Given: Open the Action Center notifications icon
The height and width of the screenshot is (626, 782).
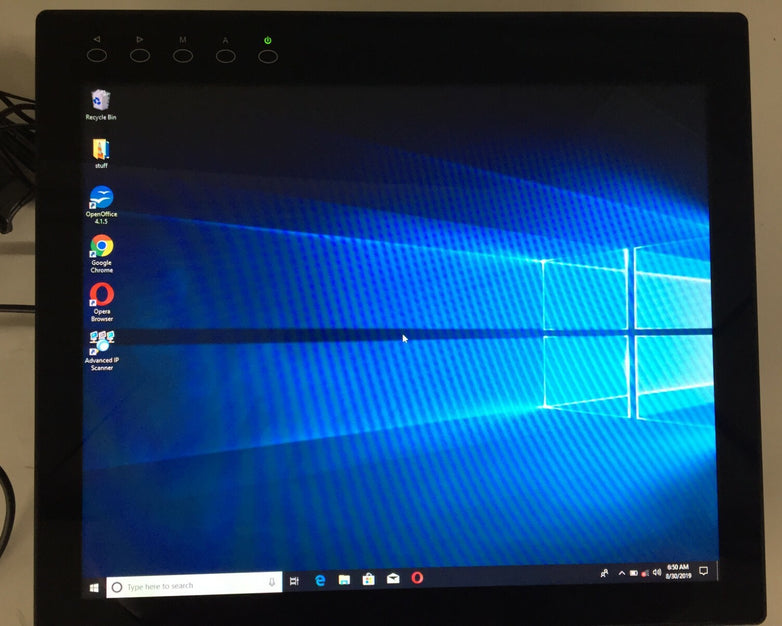Looking at the screenshot, I should tap(704, 571).
